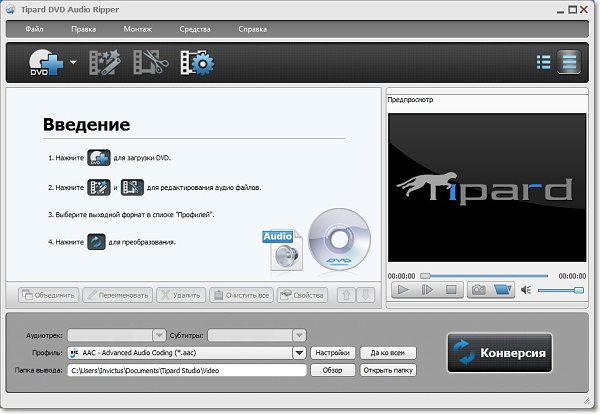Play the preview
Viewport: 600px width, 414px height.
(403, 290)
